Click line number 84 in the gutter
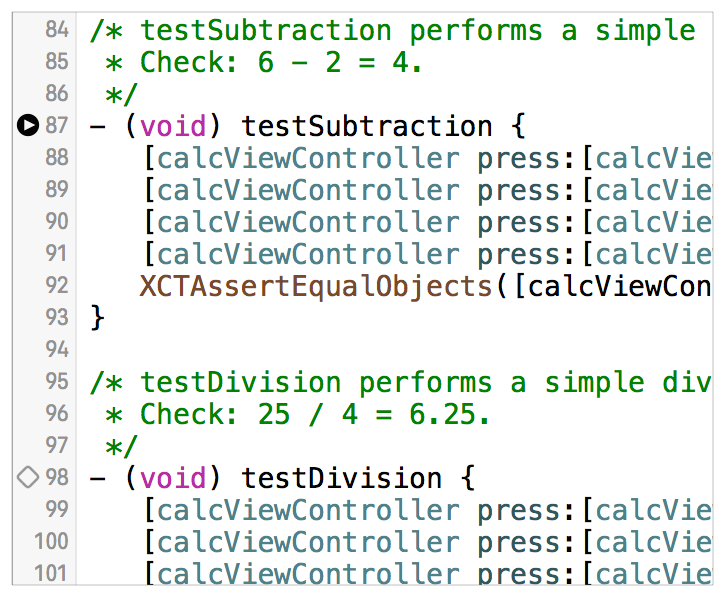This screenshot has height=597, width=725. 57,30
